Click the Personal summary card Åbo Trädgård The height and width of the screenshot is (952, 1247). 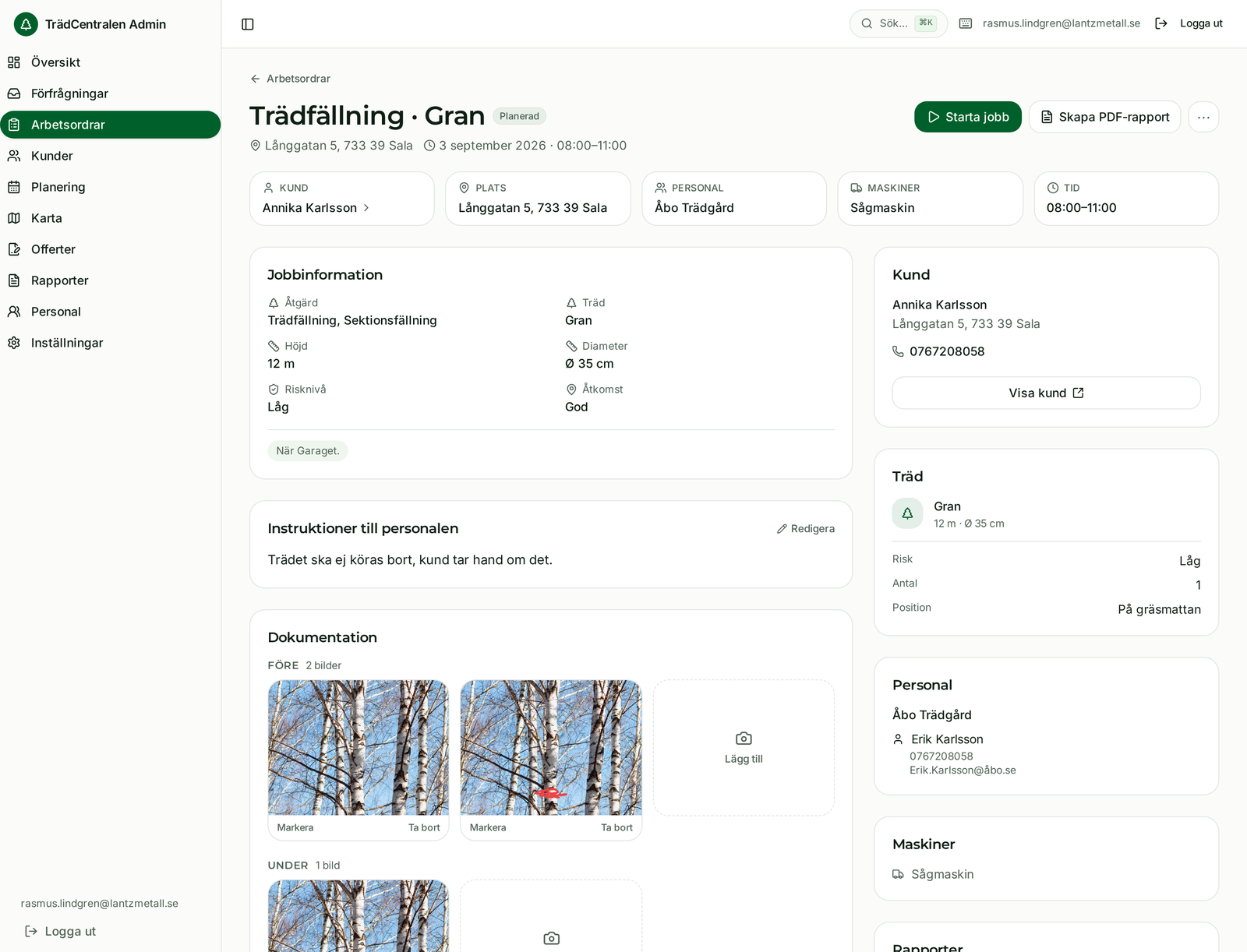point(734,199)
